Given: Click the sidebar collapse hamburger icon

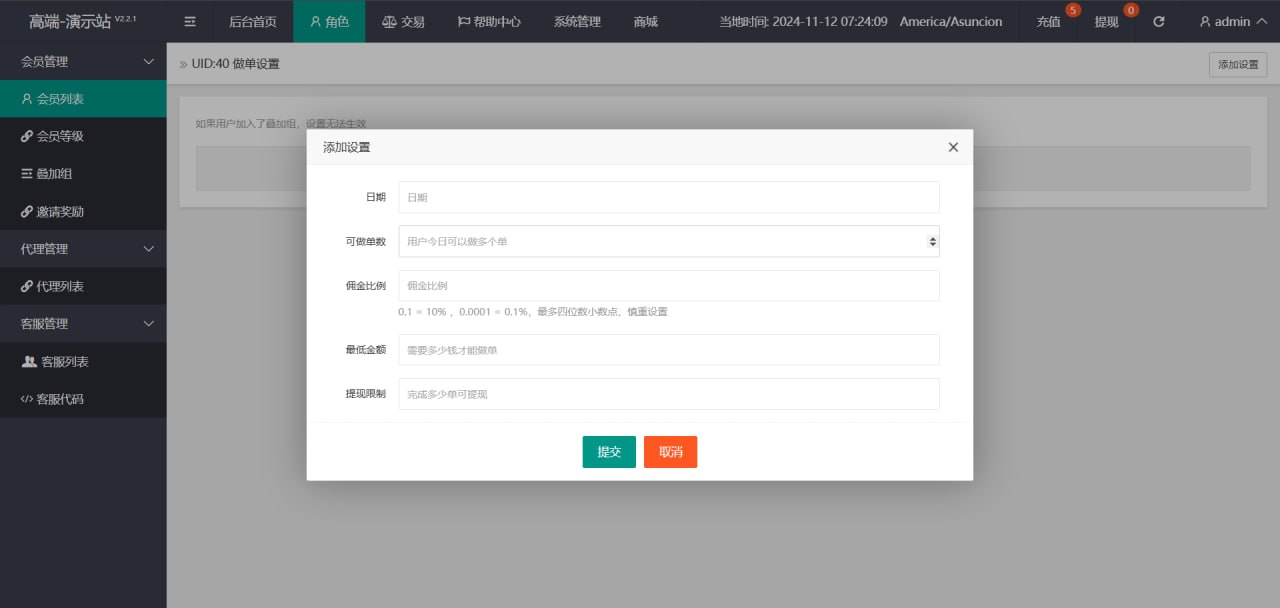Looking at the screenshot, I should [190, 21].
